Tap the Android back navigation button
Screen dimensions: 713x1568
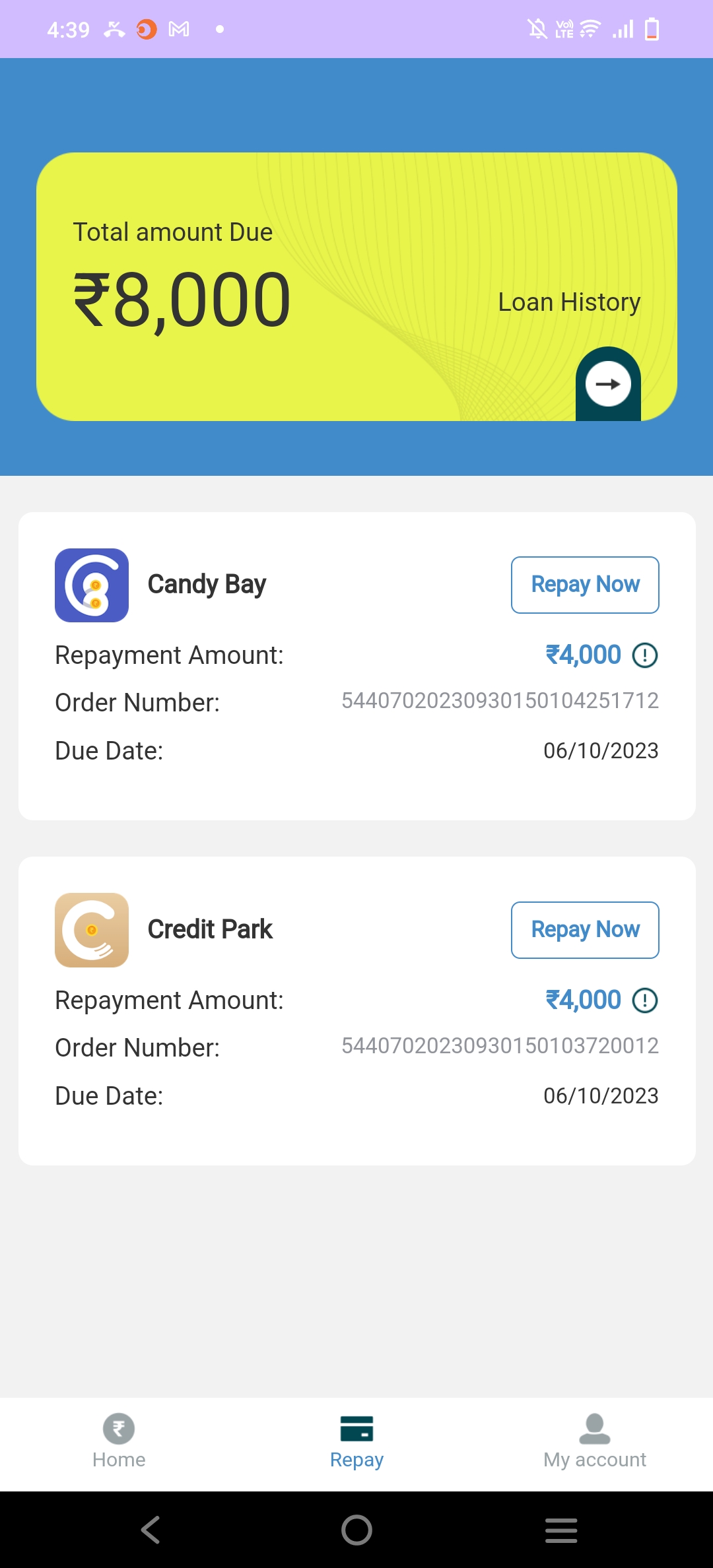(x=151, y=1530)
